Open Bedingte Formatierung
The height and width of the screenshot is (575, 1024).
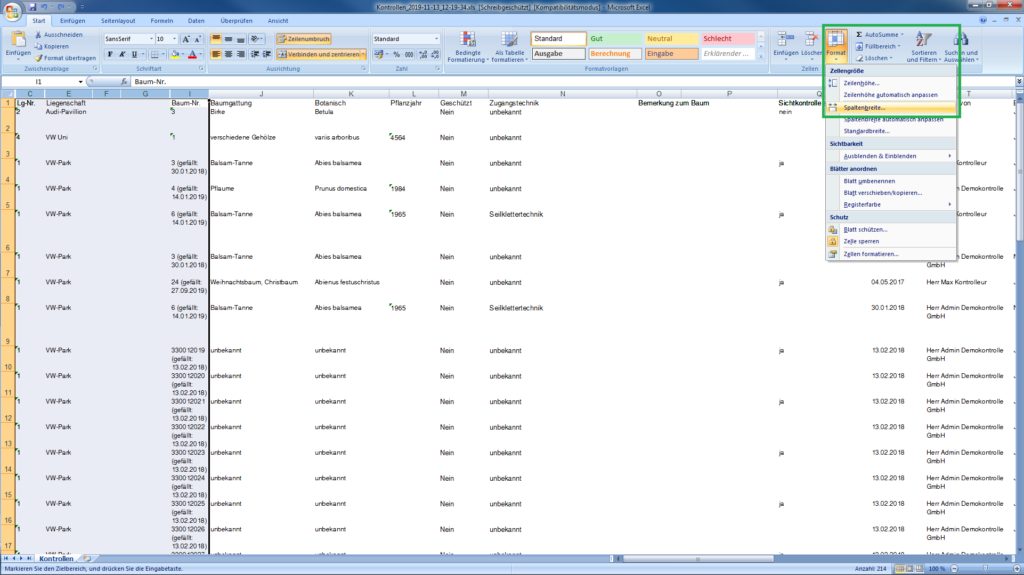click(467, 45)
